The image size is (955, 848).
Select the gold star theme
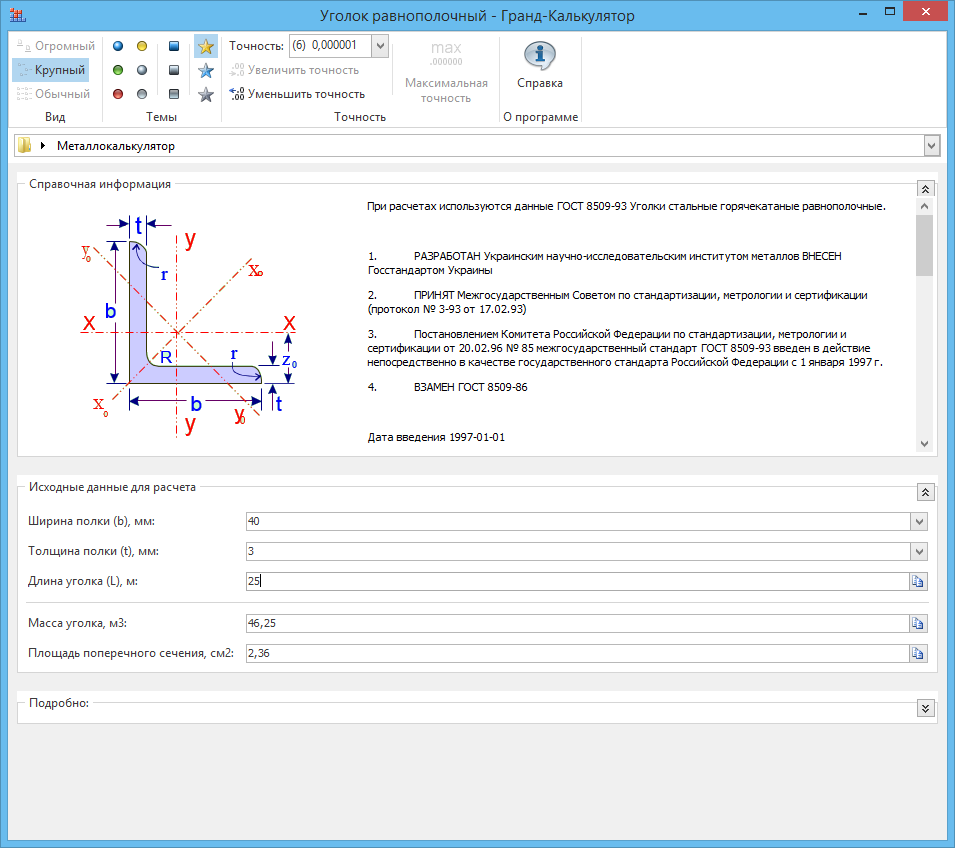[206, 46]
